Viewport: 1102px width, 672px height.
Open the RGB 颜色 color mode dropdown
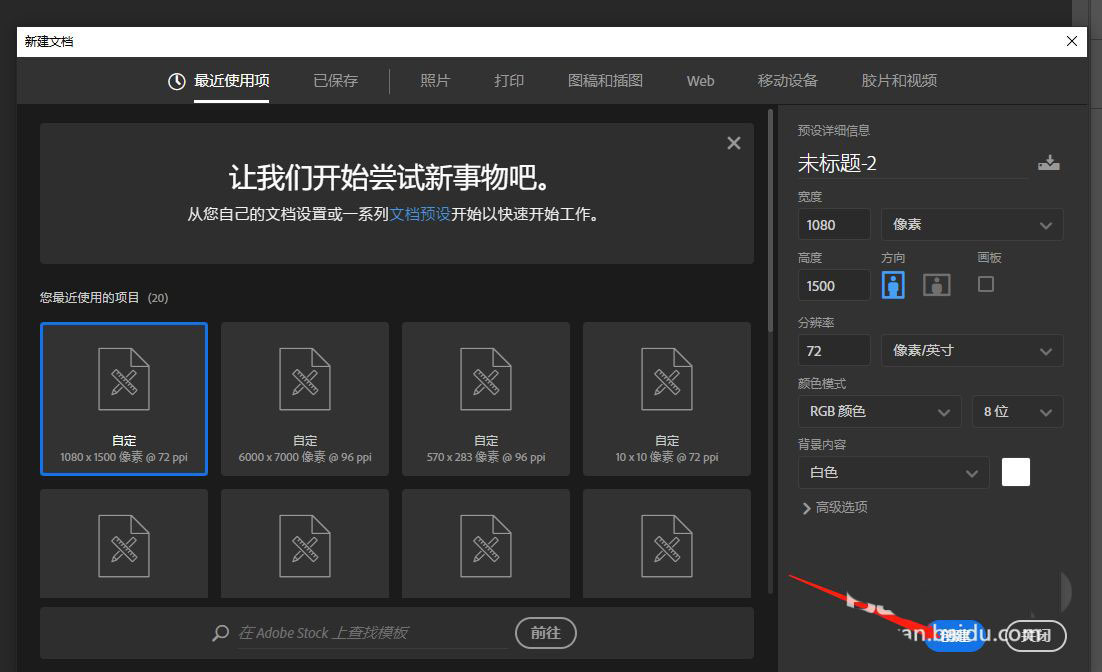879,411
